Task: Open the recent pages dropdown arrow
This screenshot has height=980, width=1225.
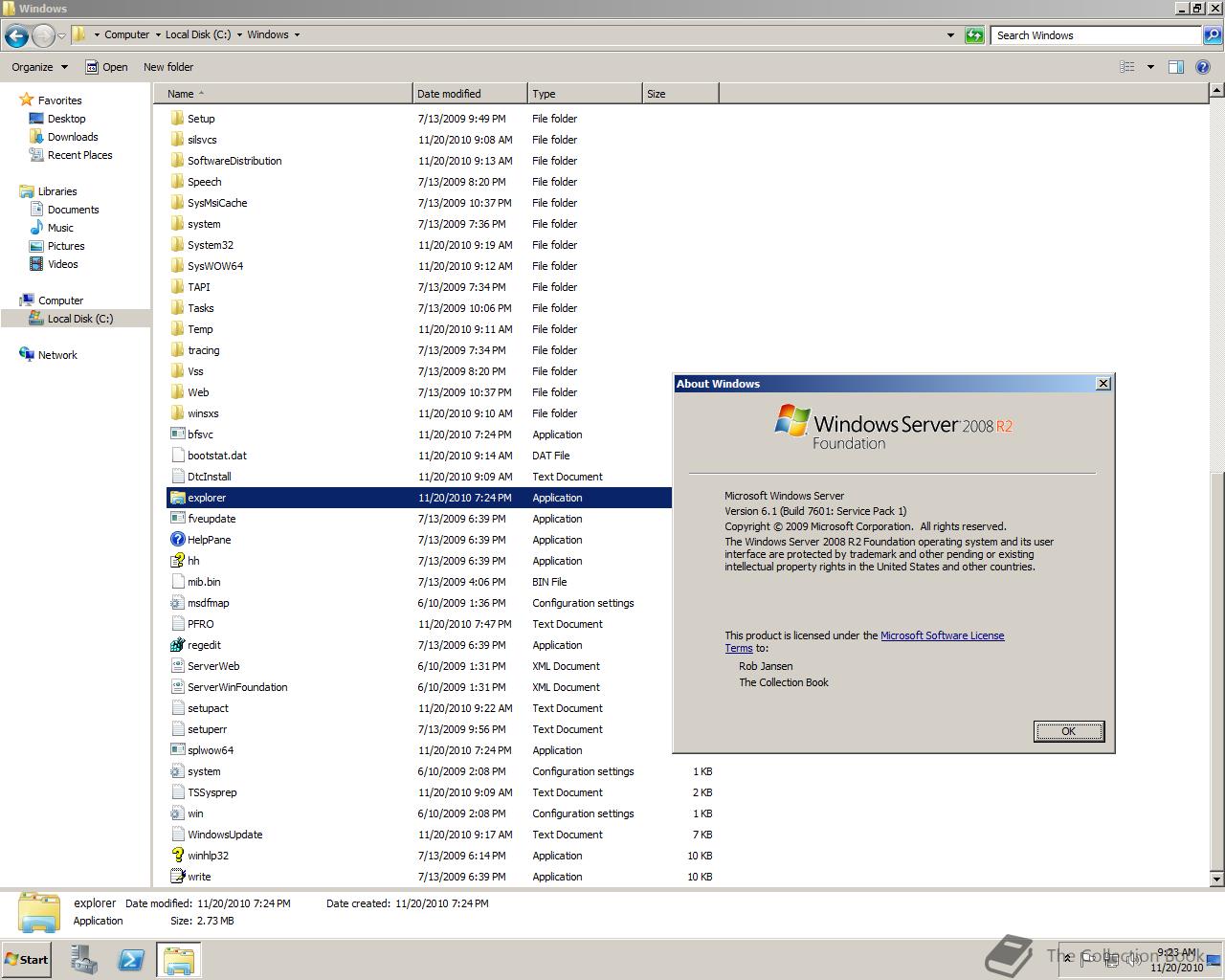Action: (x=61, y=36)
